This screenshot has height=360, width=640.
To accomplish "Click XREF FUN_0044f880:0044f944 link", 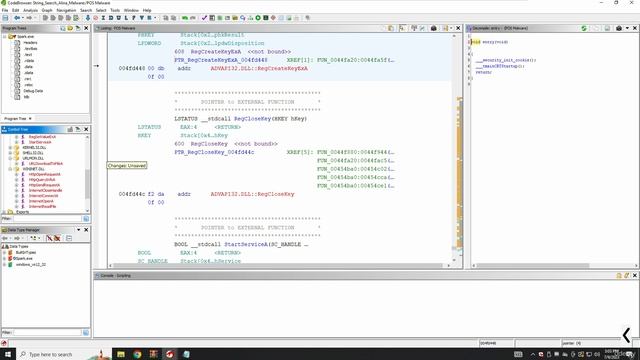I will (356, 152).
